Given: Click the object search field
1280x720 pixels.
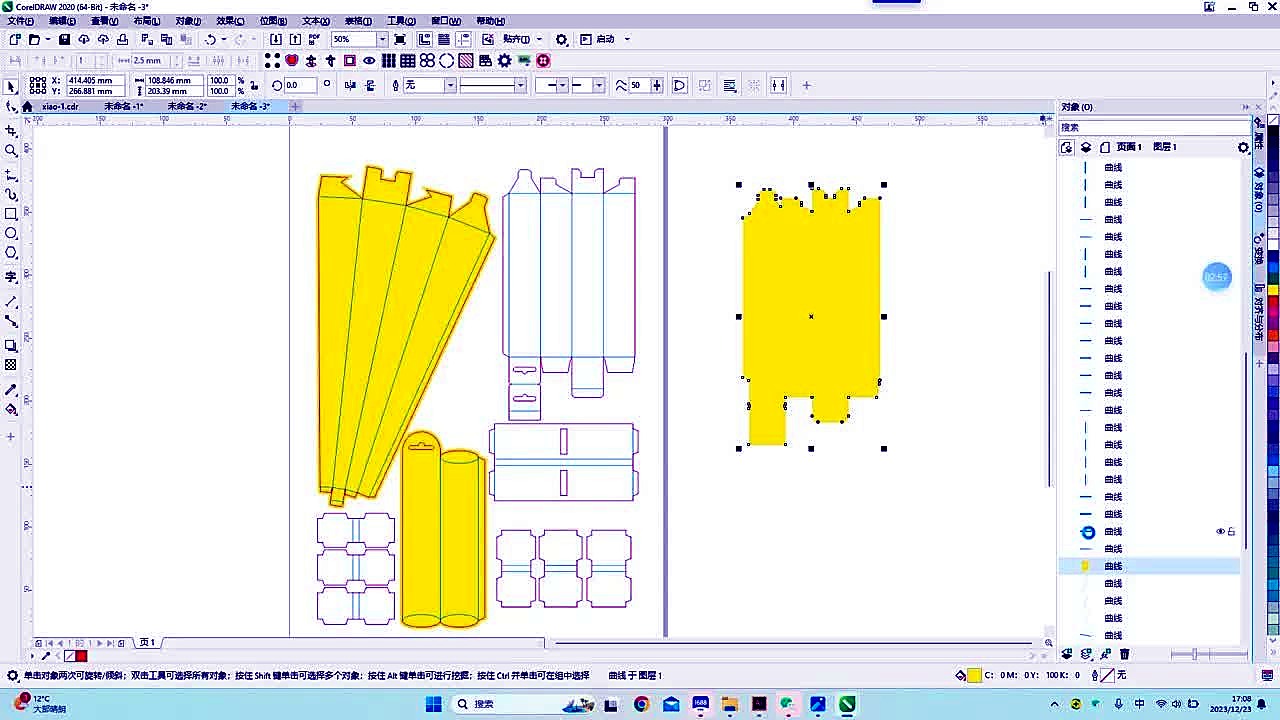Looking at the screenshot, I should tap(1154, 127).
